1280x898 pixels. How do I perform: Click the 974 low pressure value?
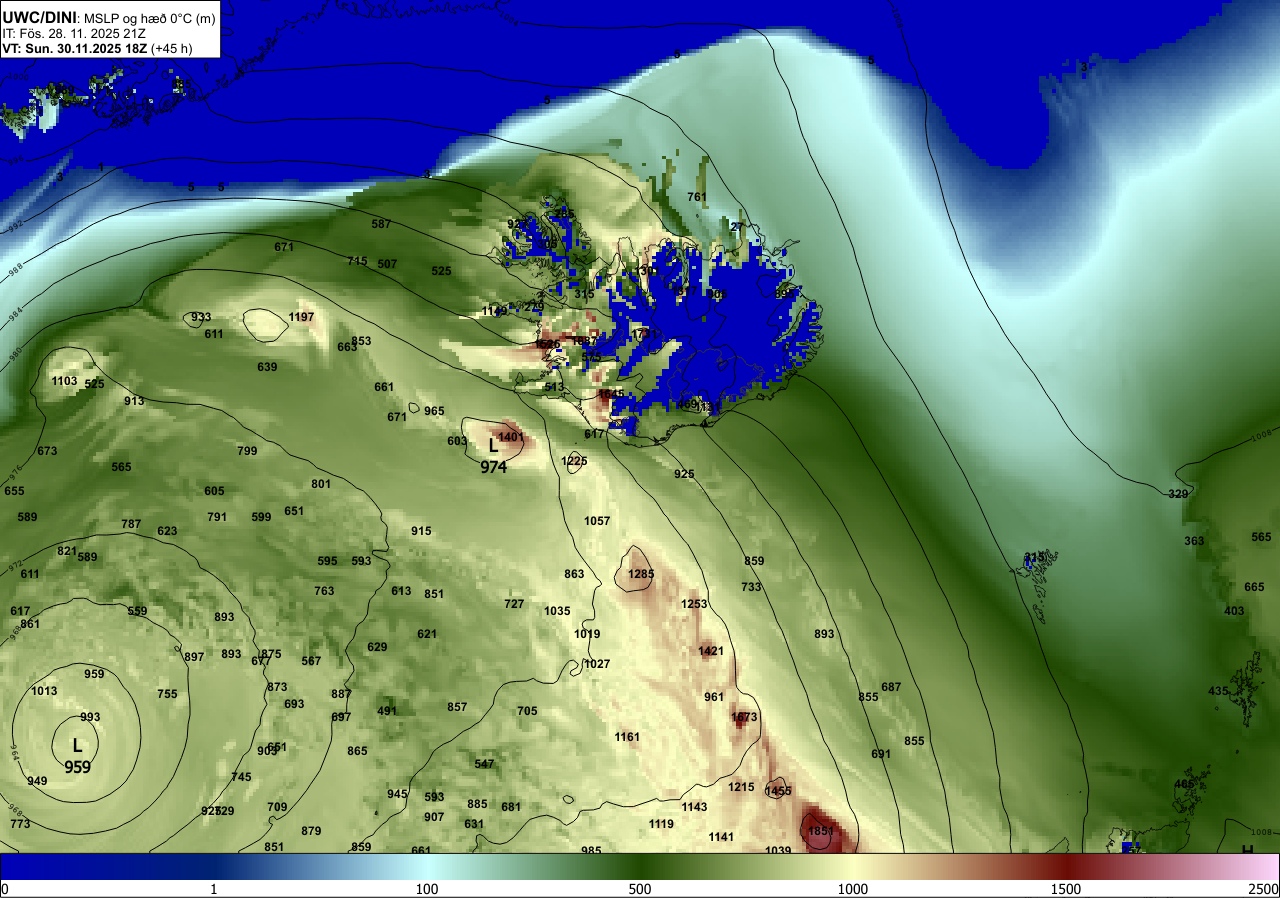click(493, 466)
